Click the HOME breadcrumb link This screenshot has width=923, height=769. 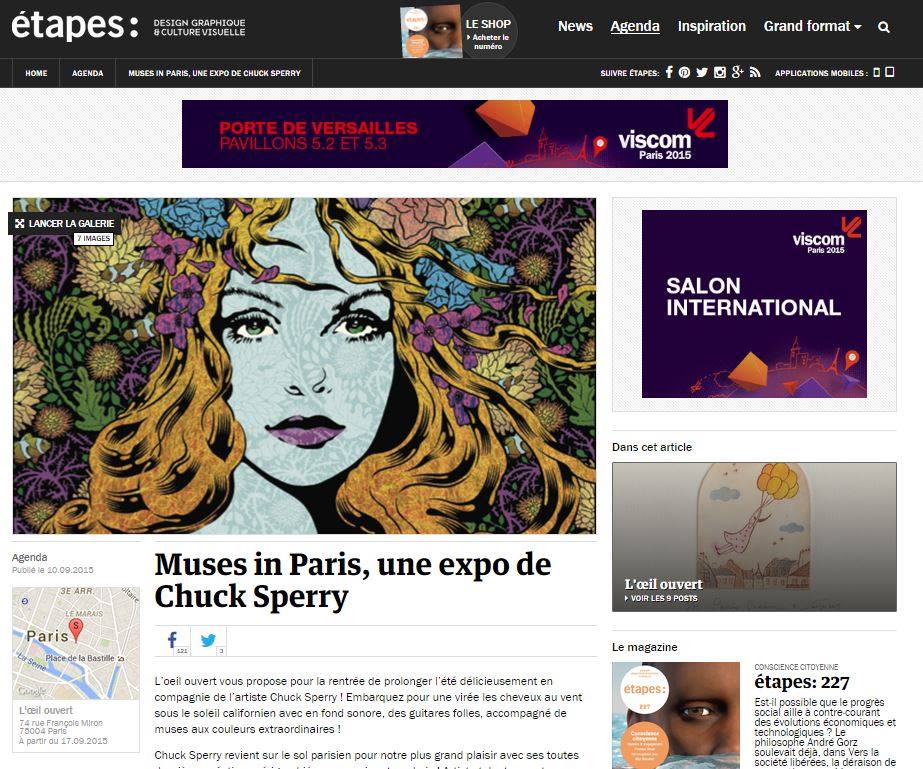[x=36, y=73]
